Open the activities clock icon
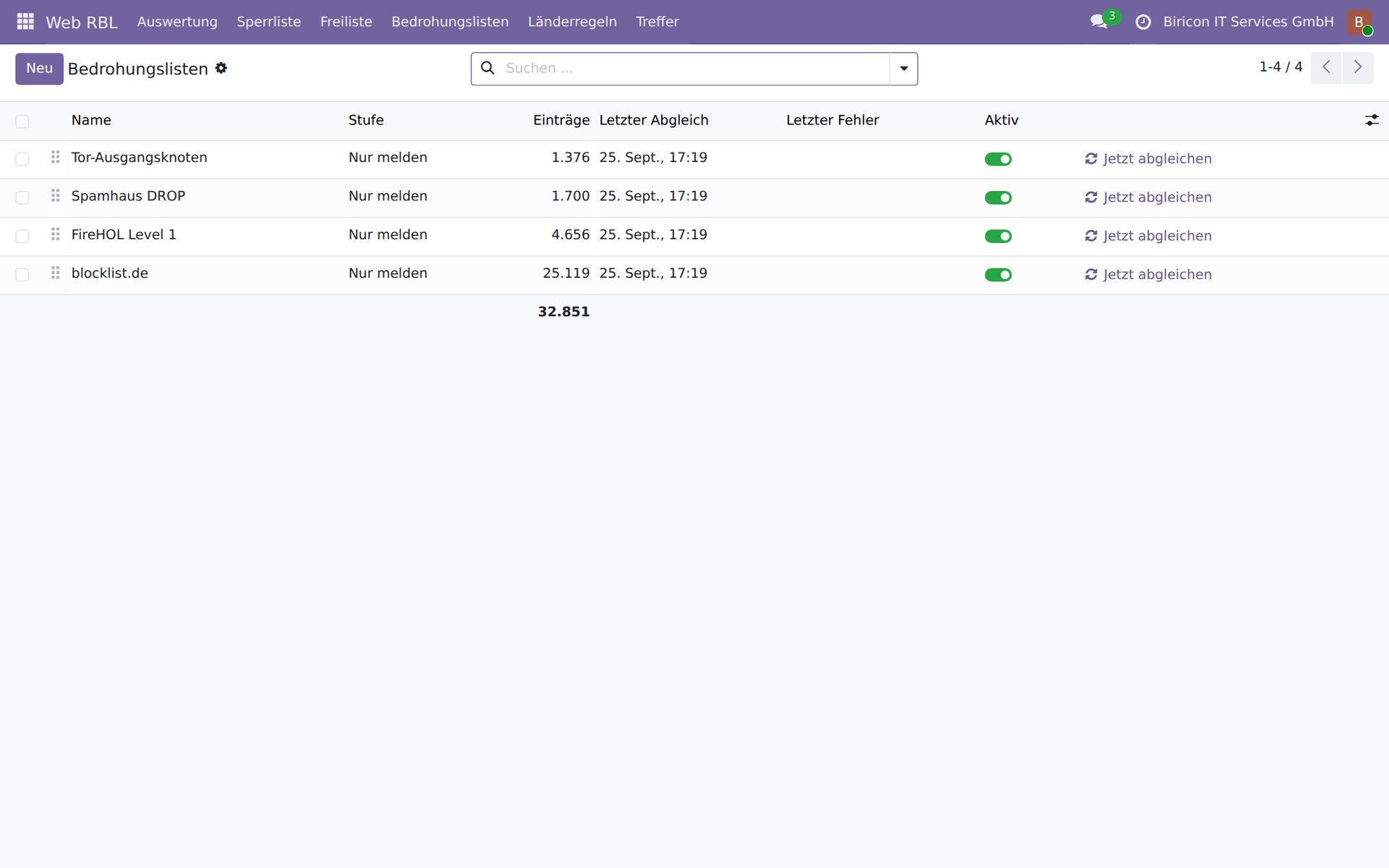The image size is (1389, 868). (x=1143, y=22)
